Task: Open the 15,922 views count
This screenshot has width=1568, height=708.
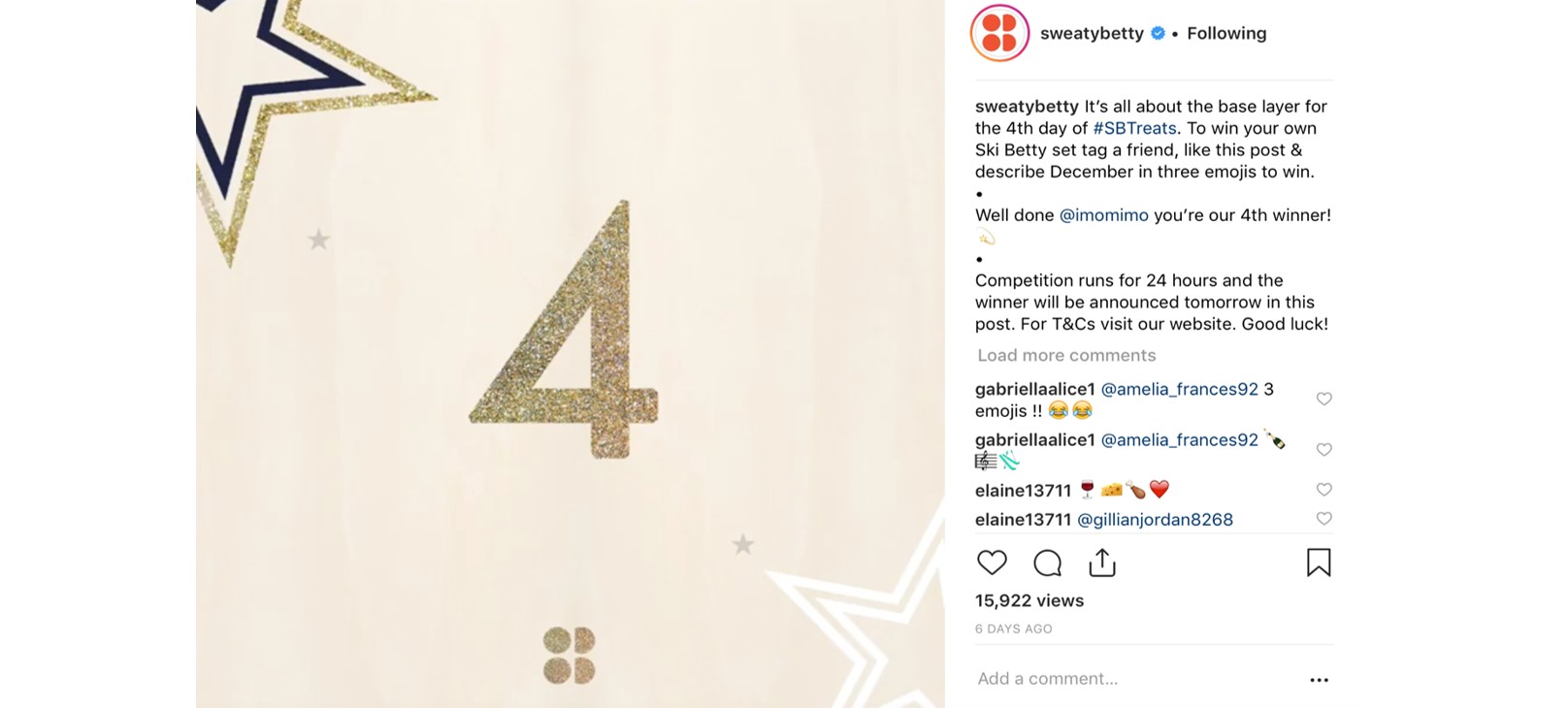Action: point(1029,600)
